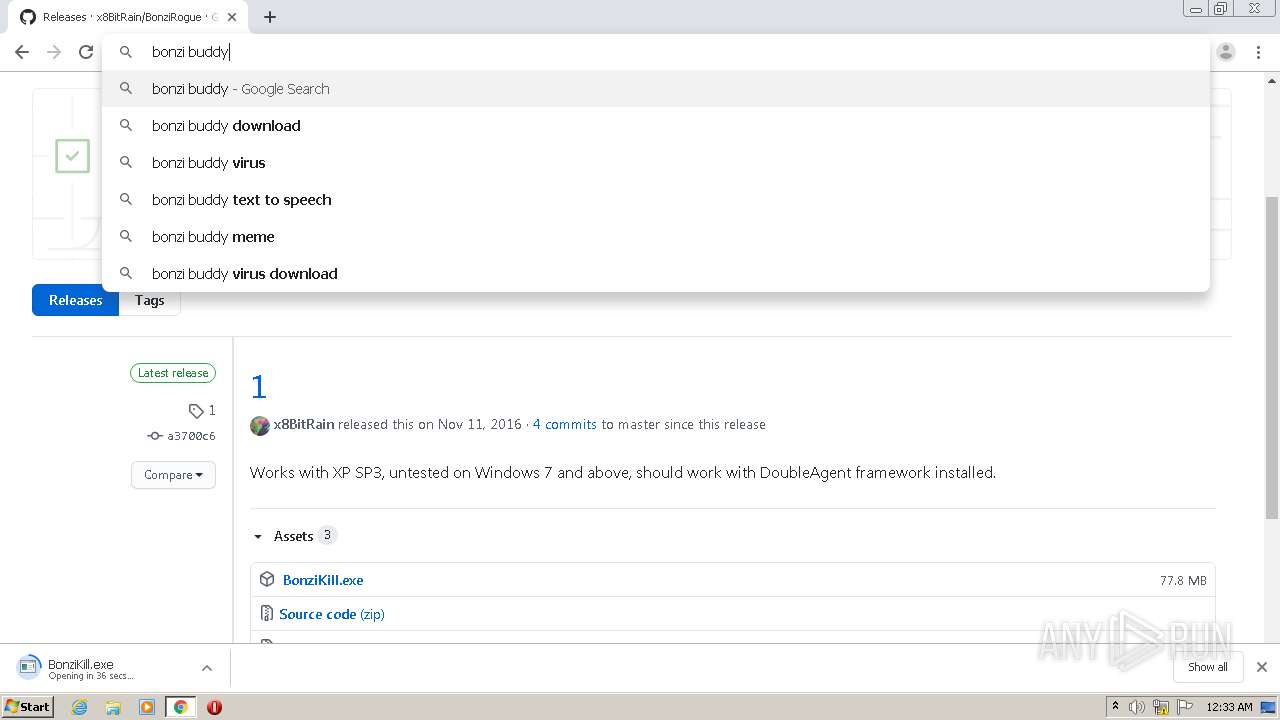Click zip file icon beside Source code
Viewport: 1280px width, 720px height.
coord(267,614)
